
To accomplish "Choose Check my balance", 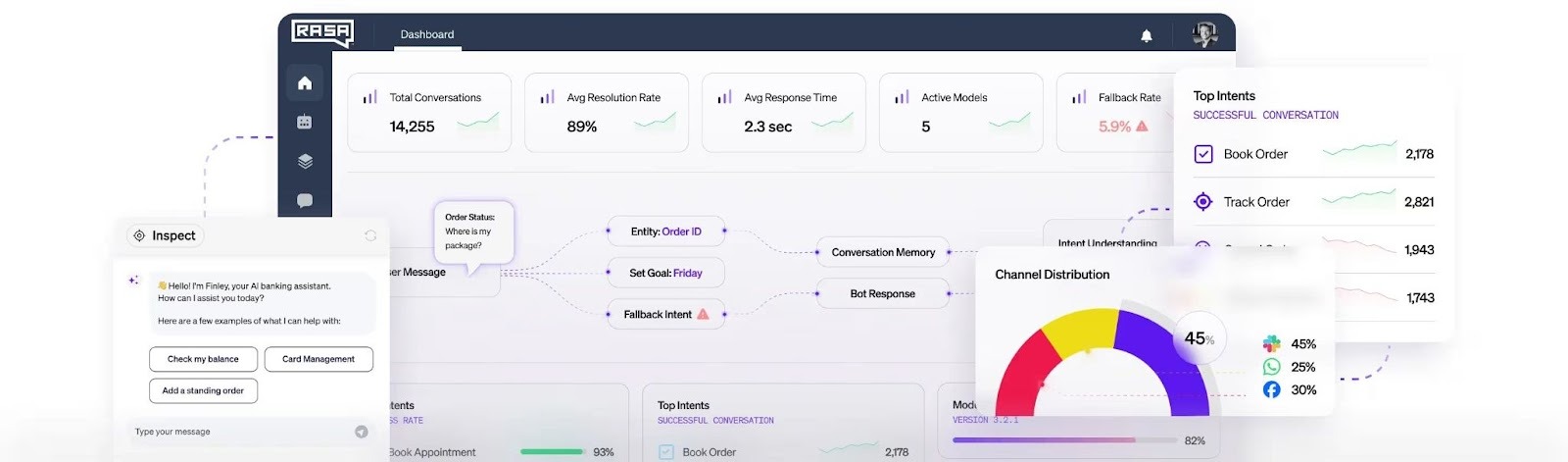I will 203,359.
